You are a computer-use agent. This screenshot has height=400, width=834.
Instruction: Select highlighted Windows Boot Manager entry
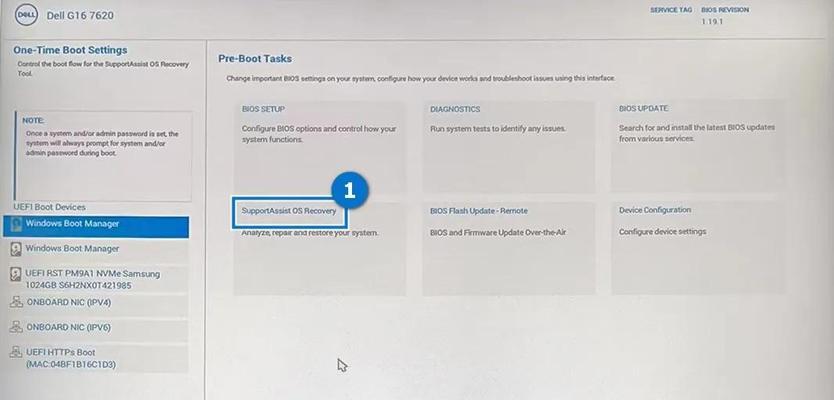click(96, 227)
